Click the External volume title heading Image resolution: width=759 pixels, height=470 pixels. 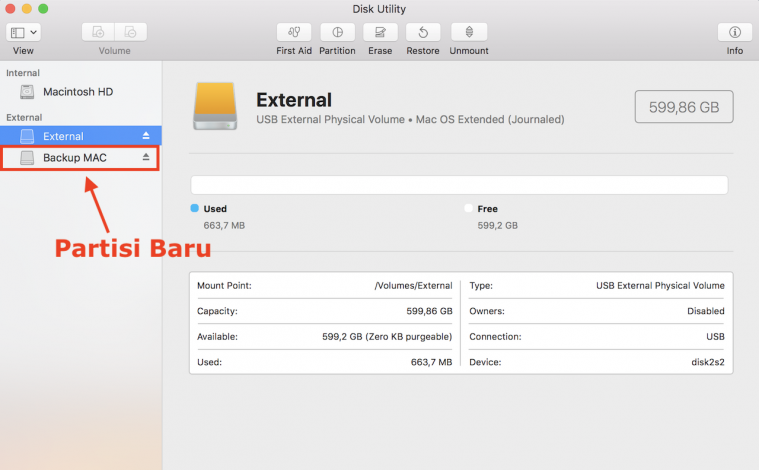(294, 100)
